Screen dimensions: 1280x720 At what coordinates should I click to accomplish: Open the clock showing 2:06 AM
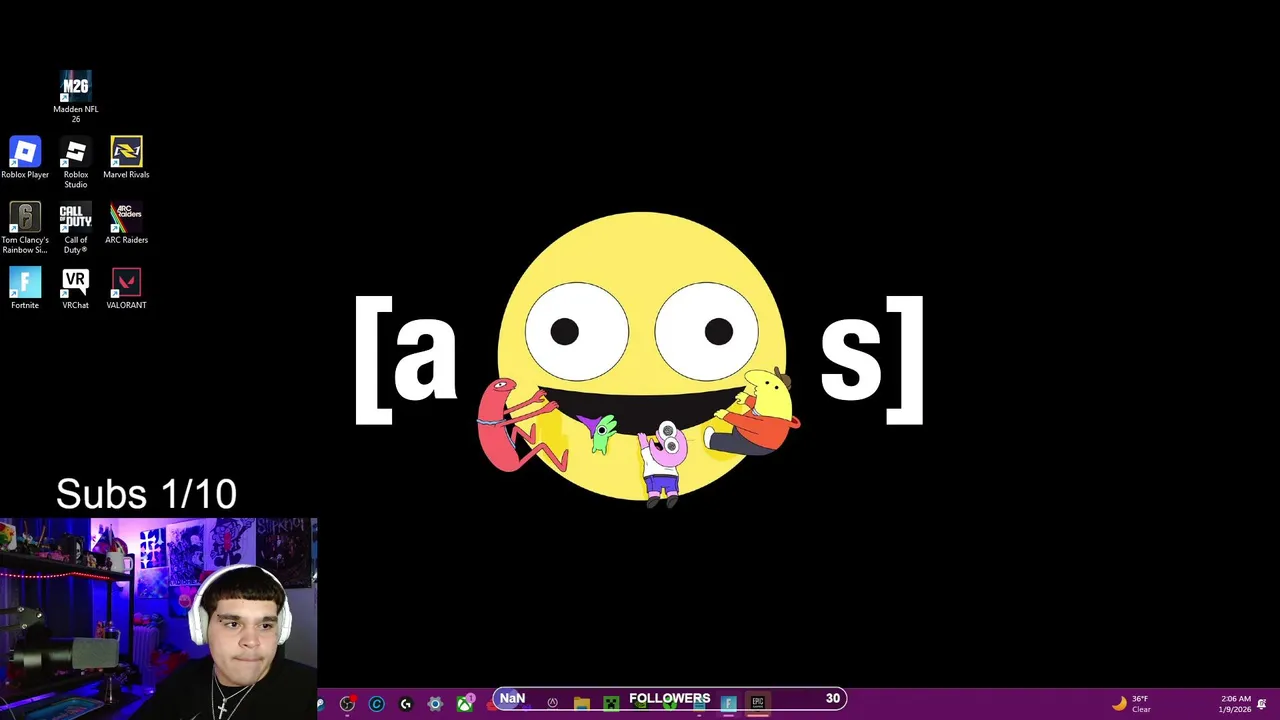[x=1235, y=704]
